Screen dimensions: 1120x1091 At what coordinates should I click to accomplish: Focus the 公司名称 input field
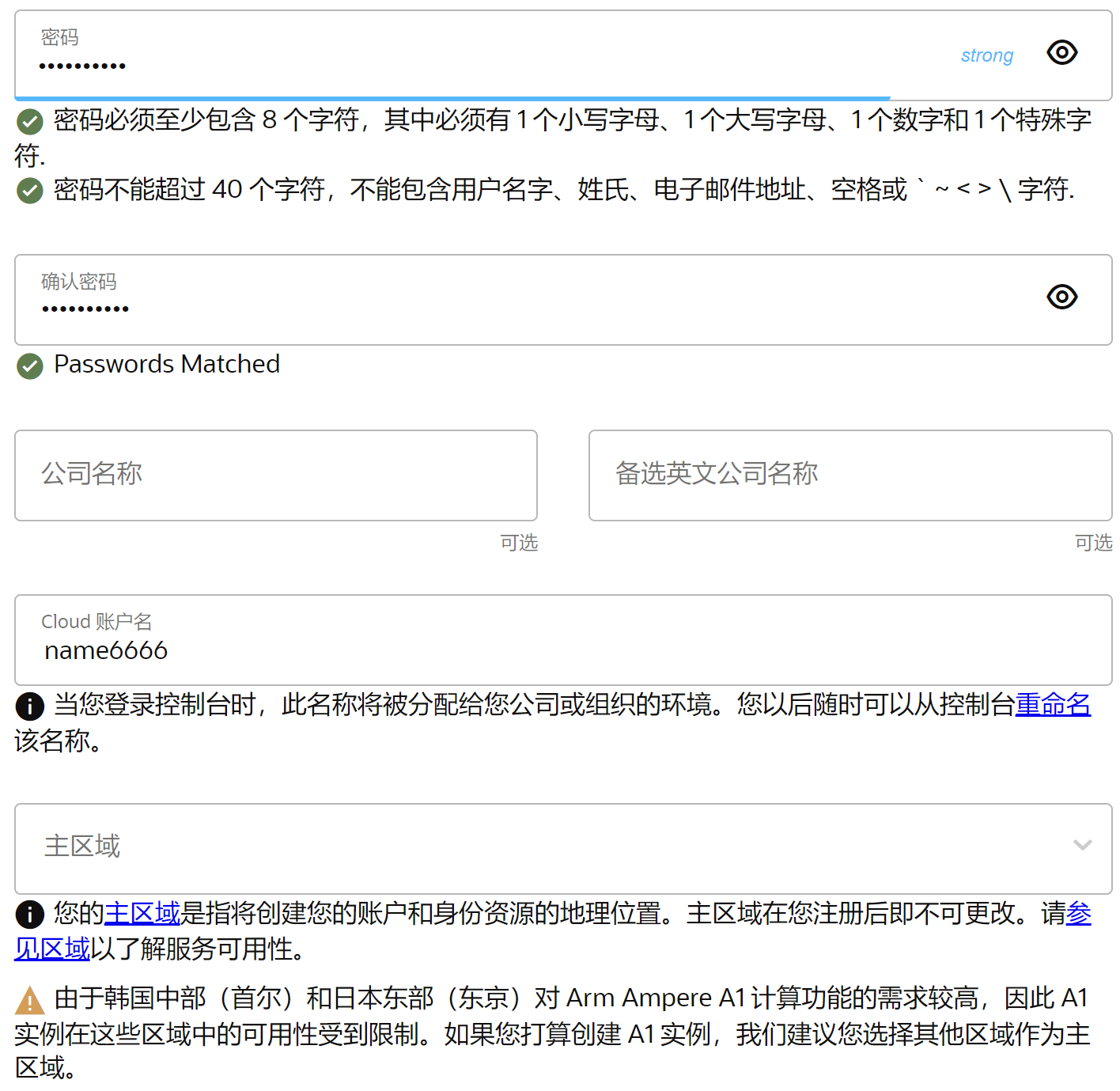(x=276, y=475)
